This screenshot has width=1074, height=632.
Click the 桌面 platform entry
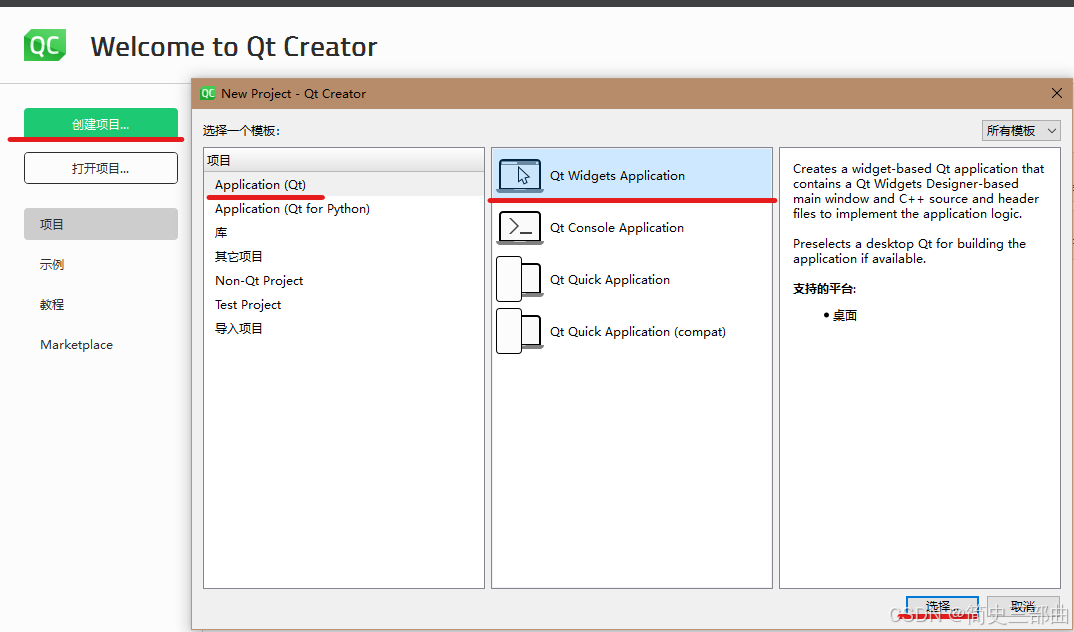click(x=845, y=316)
